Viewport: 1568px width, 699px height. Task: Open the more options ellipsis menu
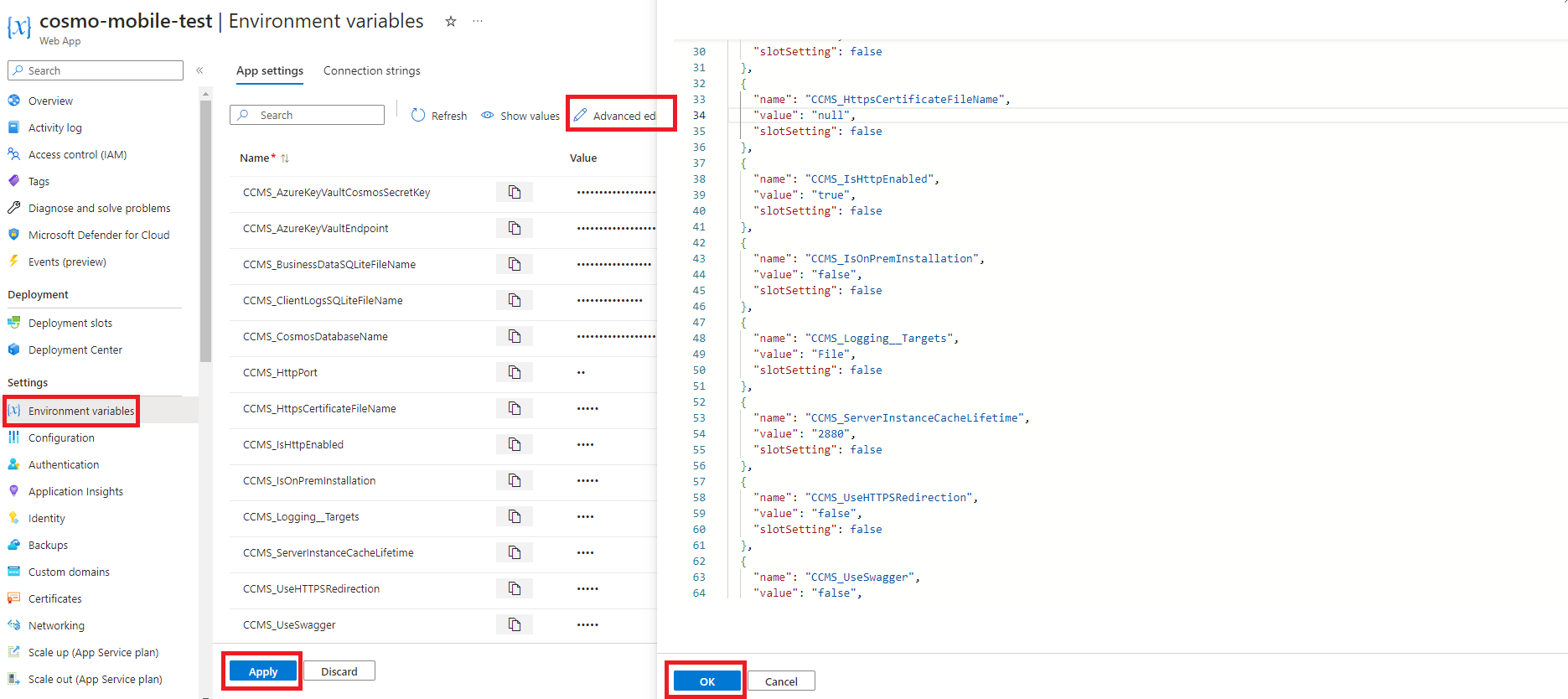478,22
